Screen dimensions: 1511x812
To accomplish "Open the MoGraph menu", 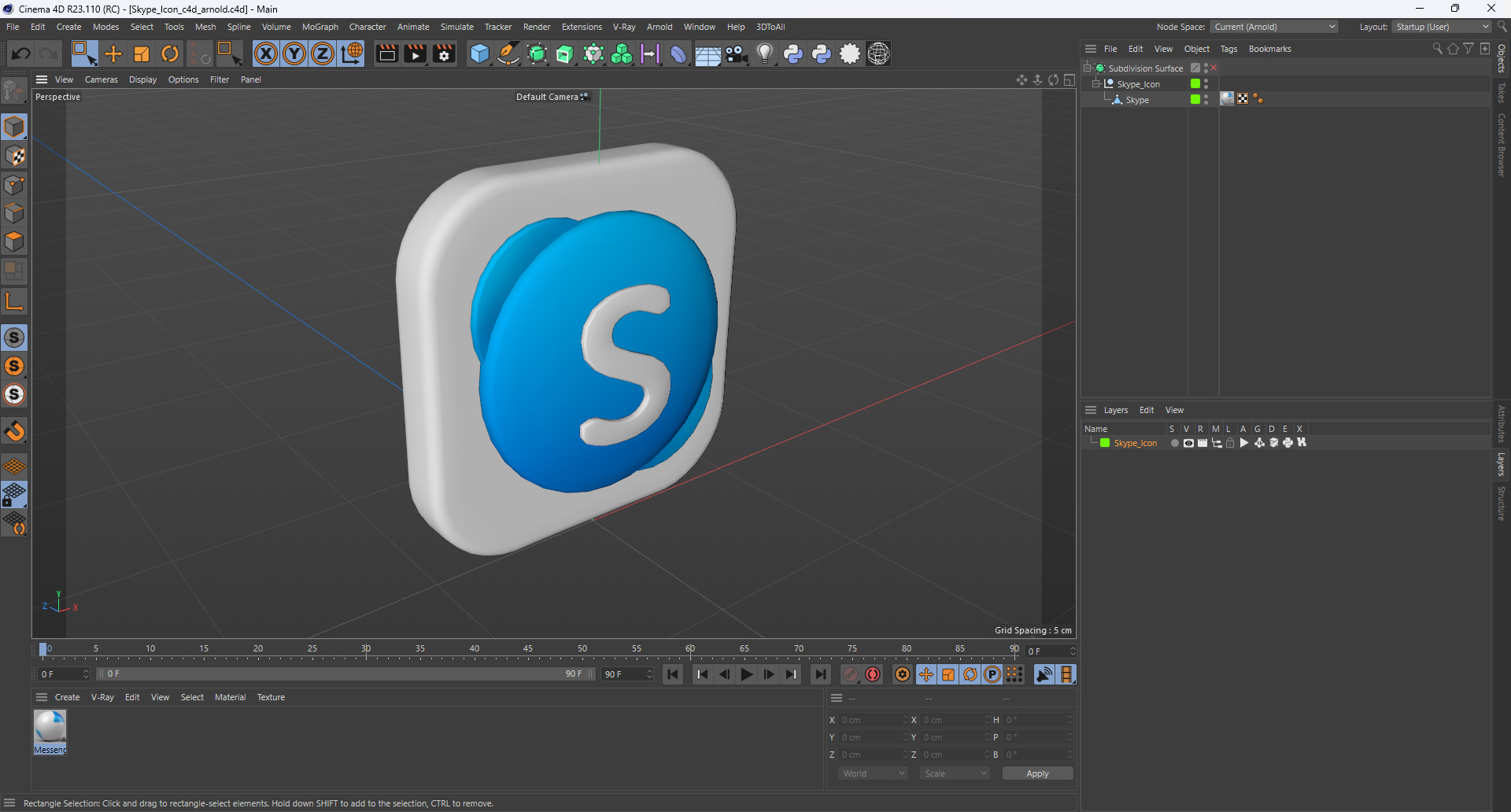I will [320, 27].
